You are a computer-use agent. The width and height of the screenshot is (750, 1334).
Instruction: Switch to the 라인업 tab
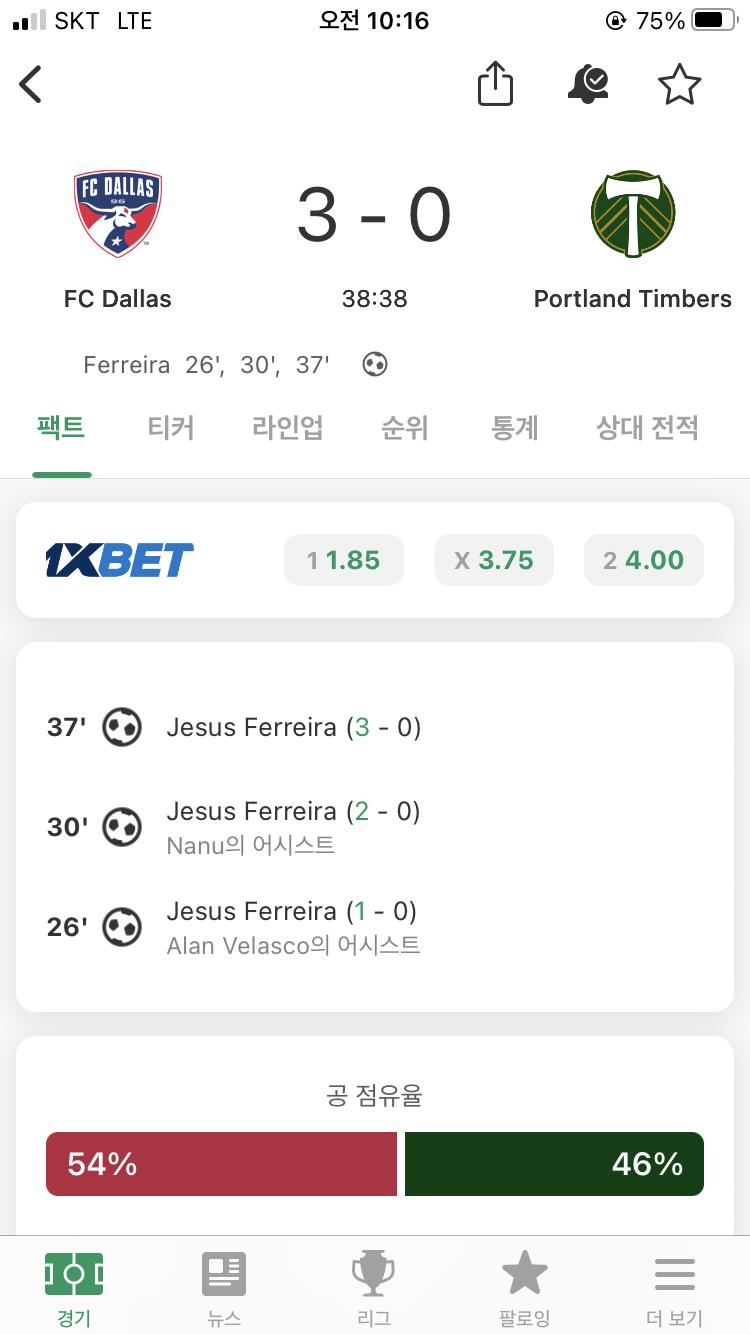click(288, 429)
